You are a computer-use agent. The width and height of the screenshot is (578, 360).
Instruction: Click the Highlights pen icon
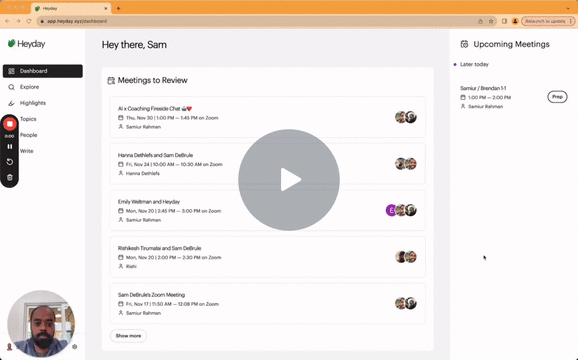tap(11, 103)
